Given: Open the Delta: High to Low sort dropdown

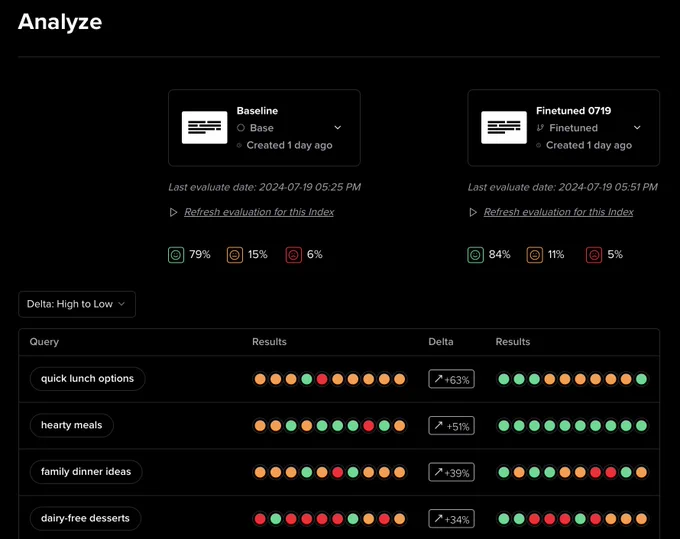Looking at the screenshot, I should click(x=77, y=304).
